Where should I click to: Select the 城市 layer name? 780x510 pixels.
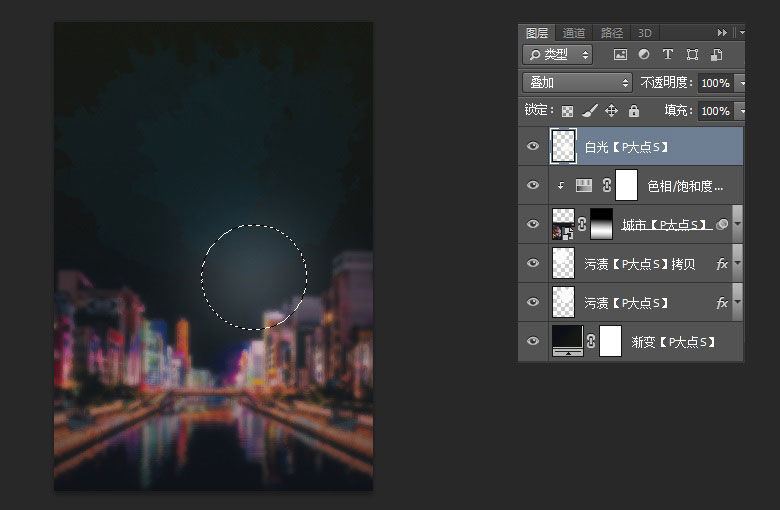(664, 225)
